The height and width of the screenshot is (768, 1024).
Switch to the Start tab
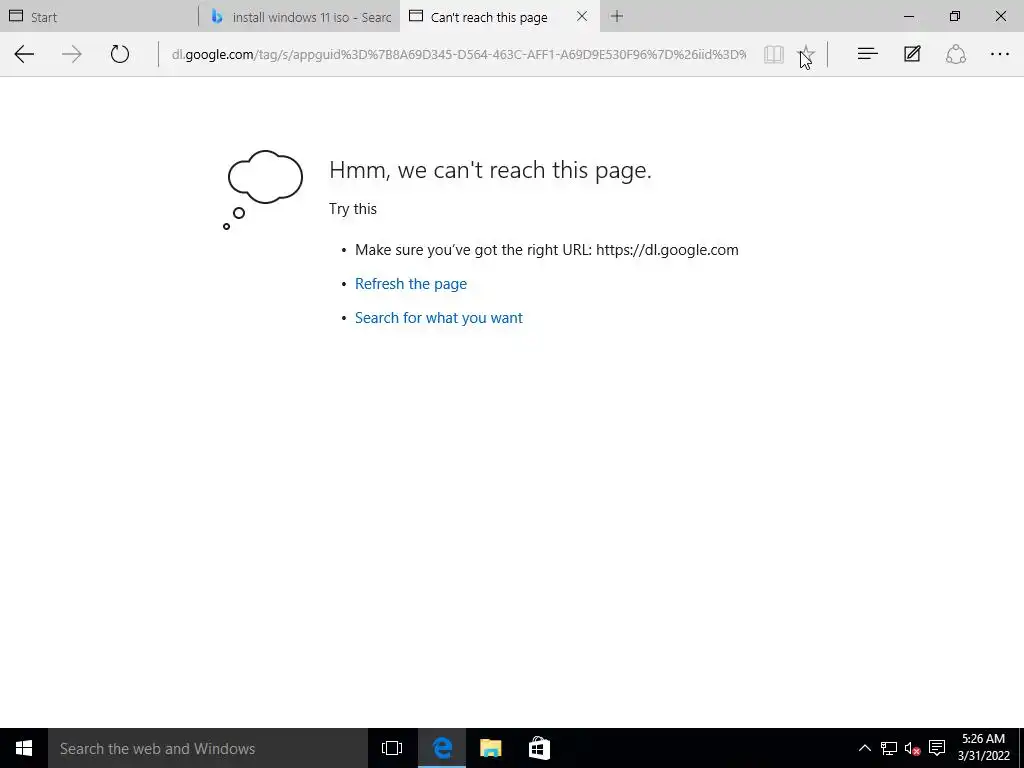(x=99, y=16)
